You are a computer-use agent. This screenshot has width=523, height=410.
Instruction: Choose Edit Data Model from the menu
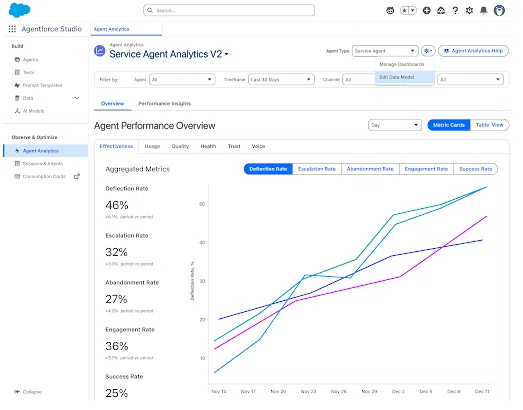[405, 77]
